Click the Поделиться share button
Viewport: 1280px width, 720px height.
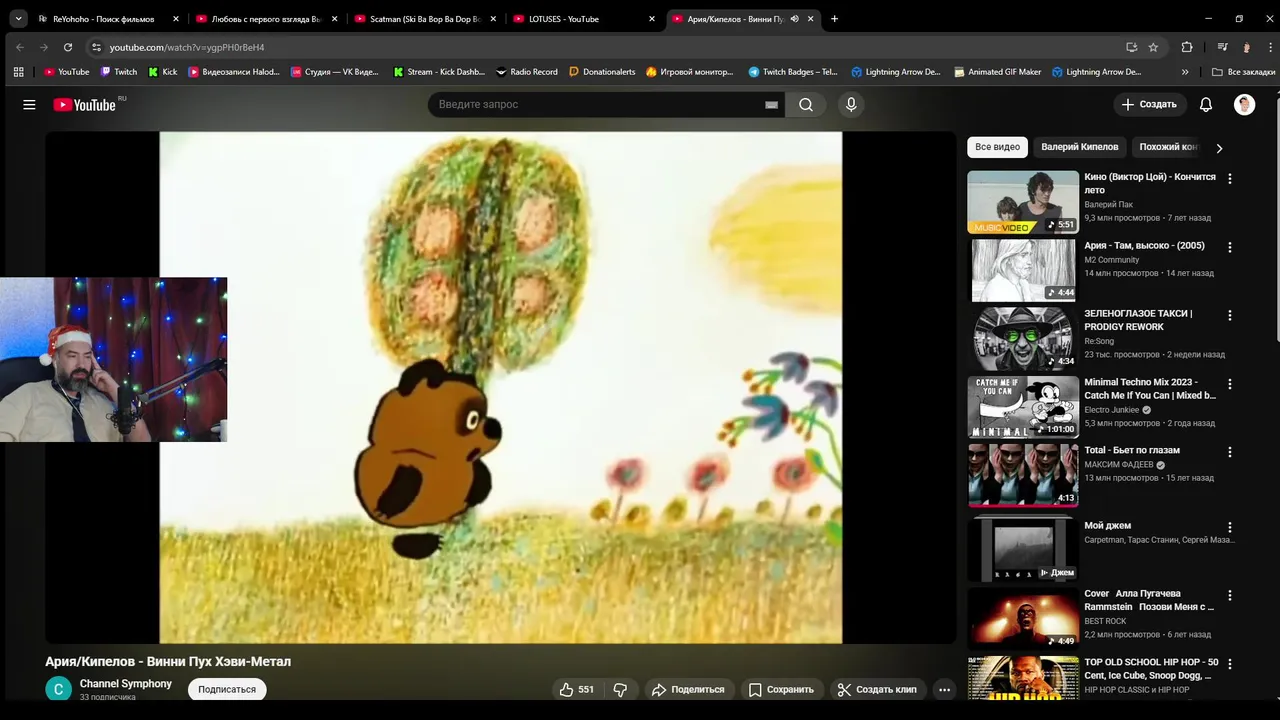(687, 689)
